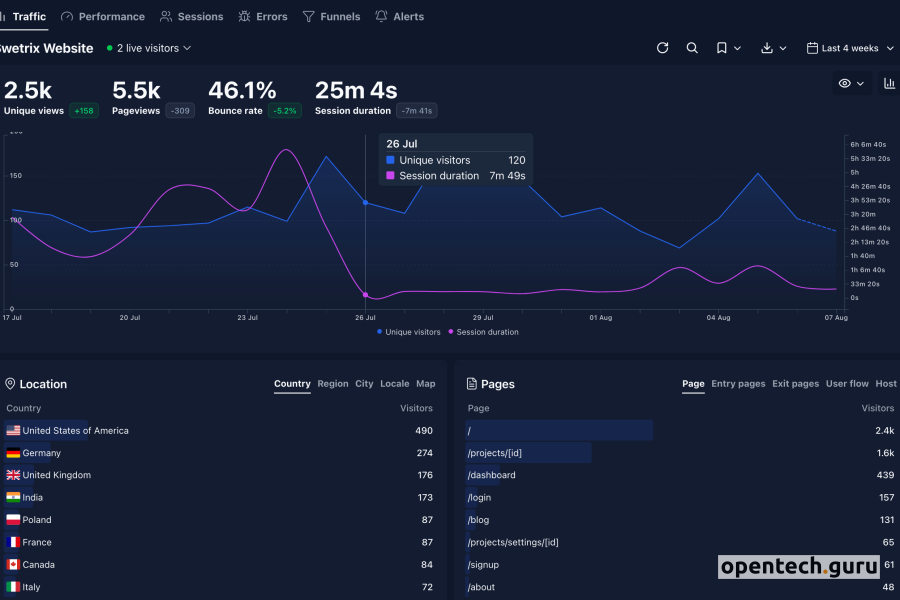Click the calendar icon beside Last 4 weeks
The width and height of the screenshot is (900, 600).
coord(812,48)
